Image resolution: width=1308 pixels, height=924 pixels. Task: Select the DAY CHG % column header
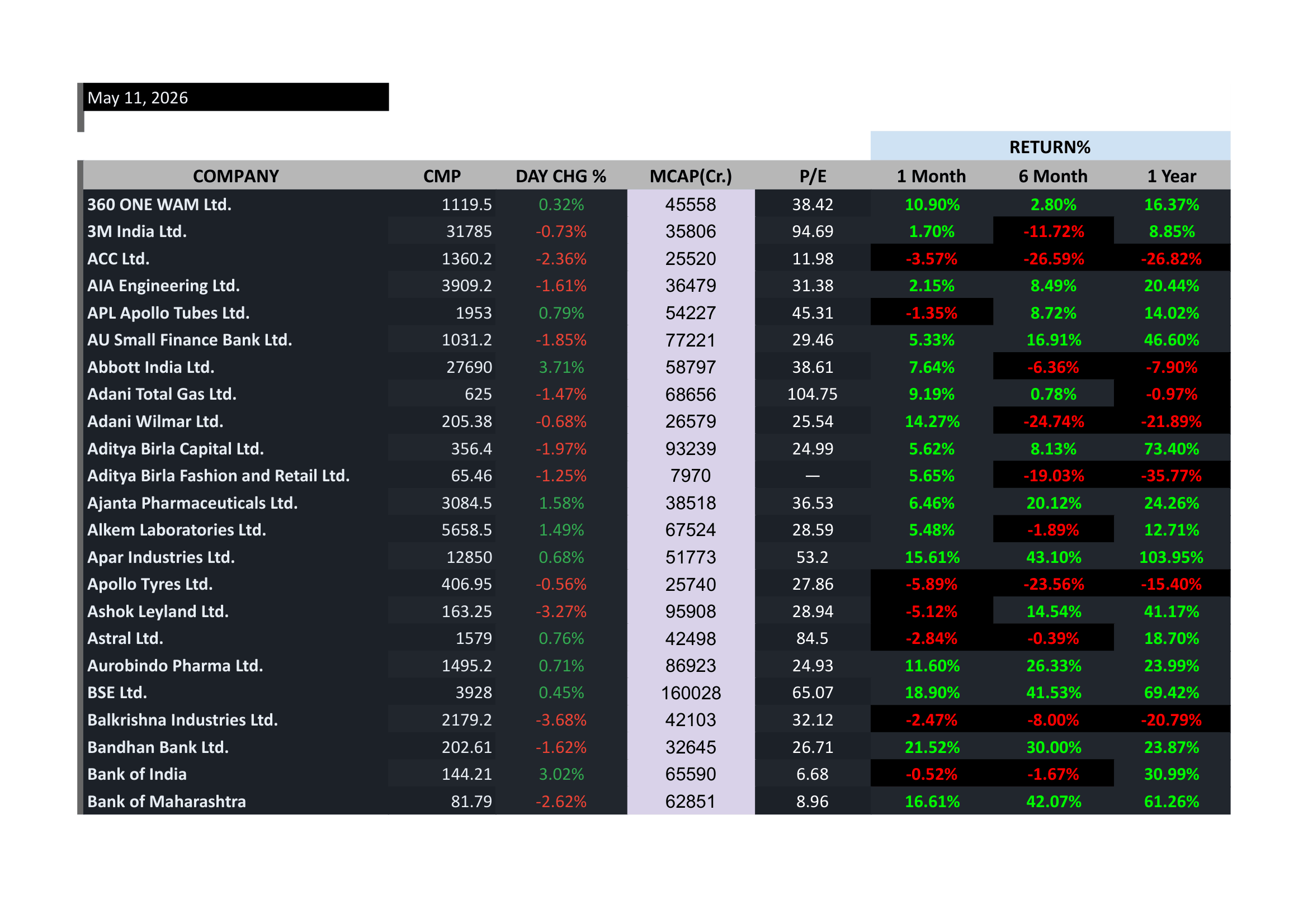[x=561, y=176]
